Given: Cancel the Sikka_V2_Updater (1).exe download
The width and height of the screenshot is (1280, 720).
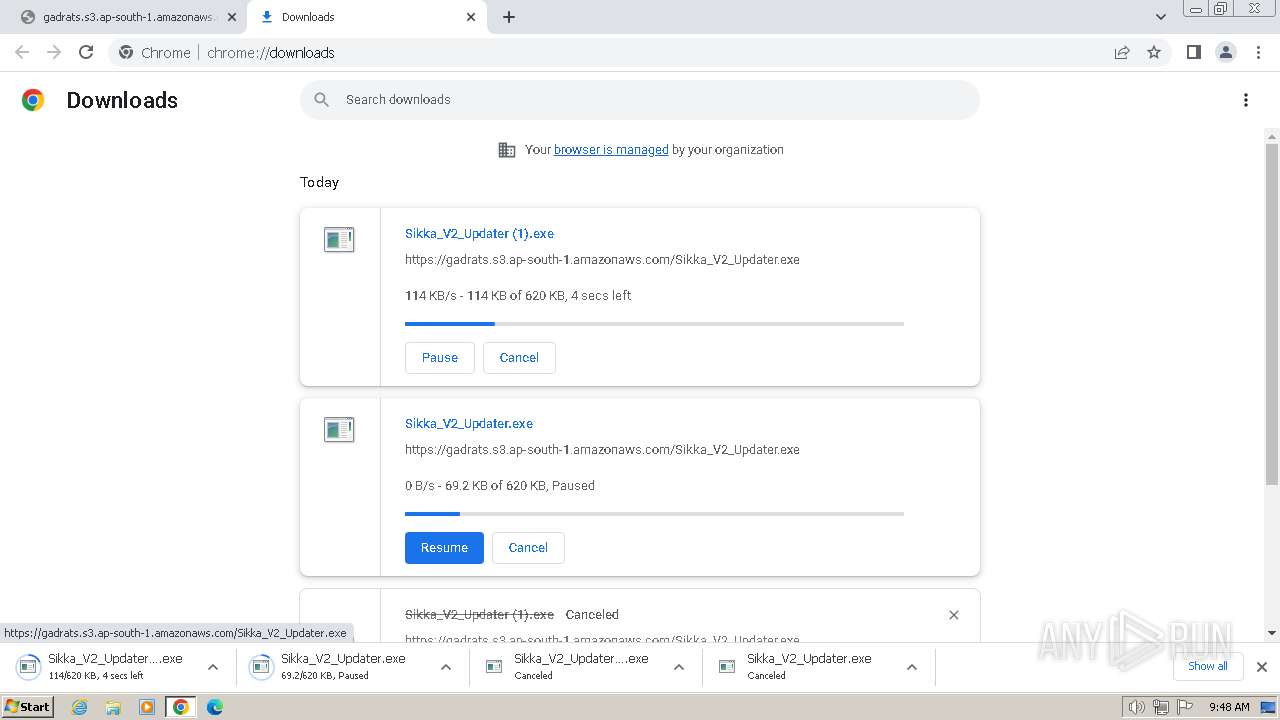Looking at the screenshot, I should [x=519, y=358].
